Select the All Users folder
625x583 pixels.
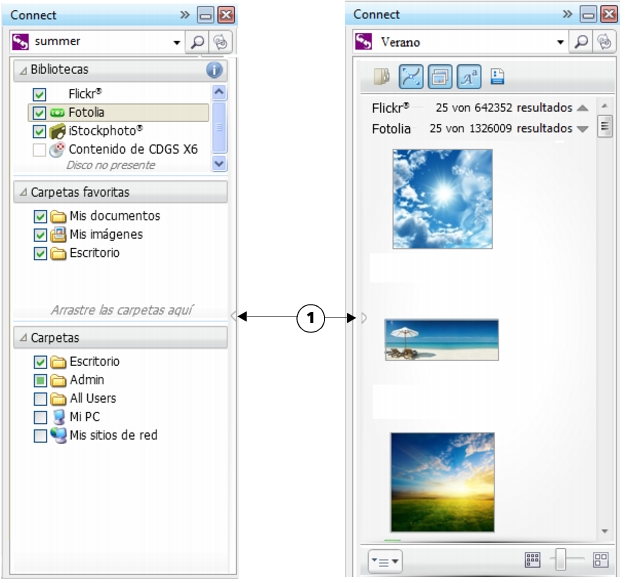[92, 399]
